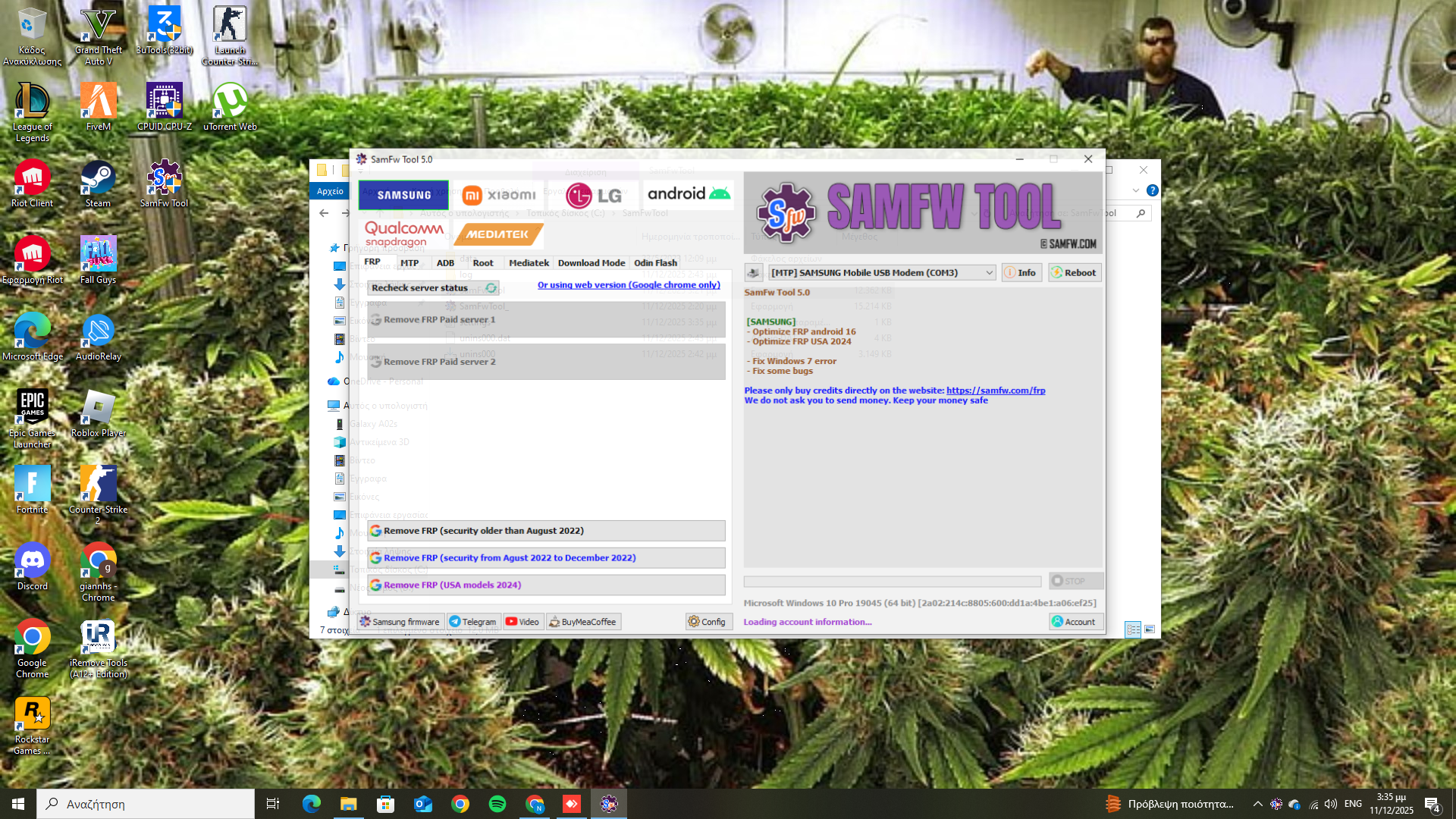Open the Download Mode tab

[x=591, y=263]
